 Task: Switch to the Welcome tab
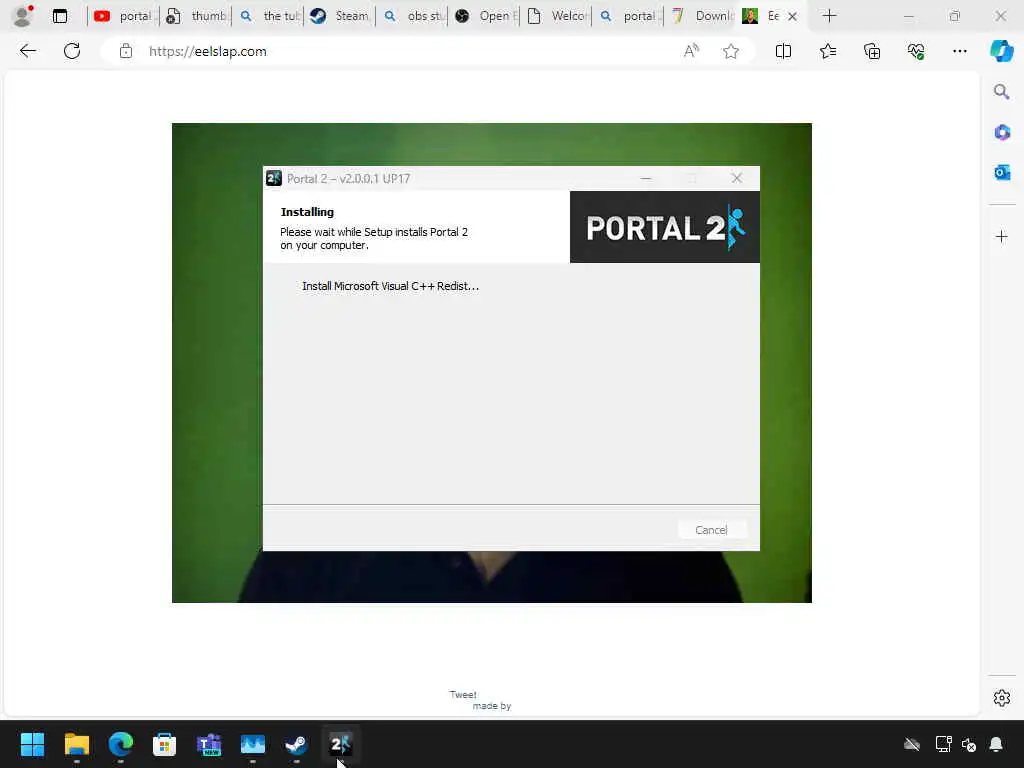click(x=555, y=16)
